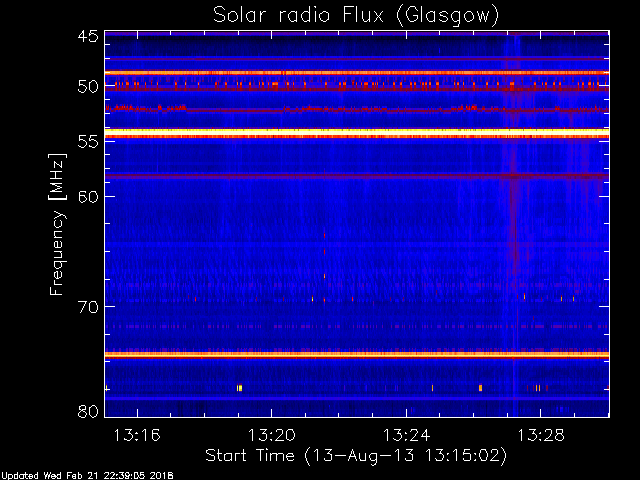Click the bright yellow band near 54 MHz
The height and width of the screenshot is (480, 640).
357,132
